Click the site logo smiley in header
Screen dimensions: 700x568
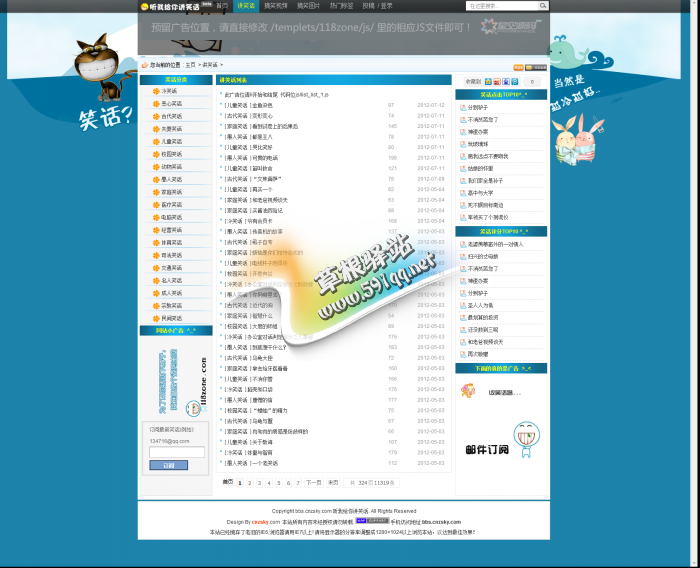(x=145, y=6)
